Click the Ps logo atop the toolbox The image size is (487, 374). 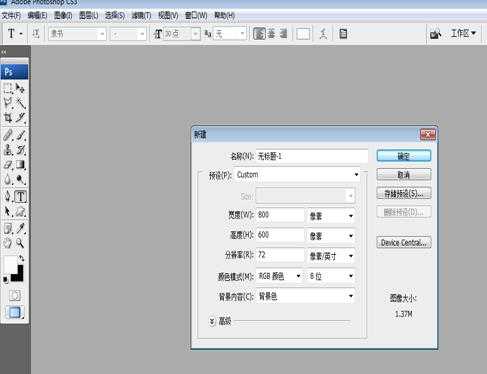[x=15, y=72]
